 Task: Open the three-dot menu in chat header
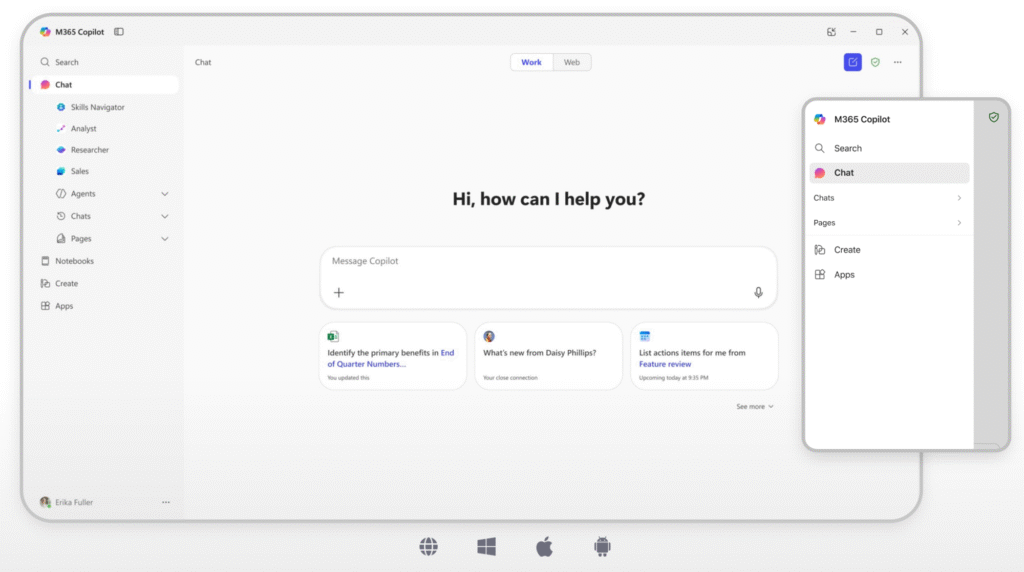point(898,62)
